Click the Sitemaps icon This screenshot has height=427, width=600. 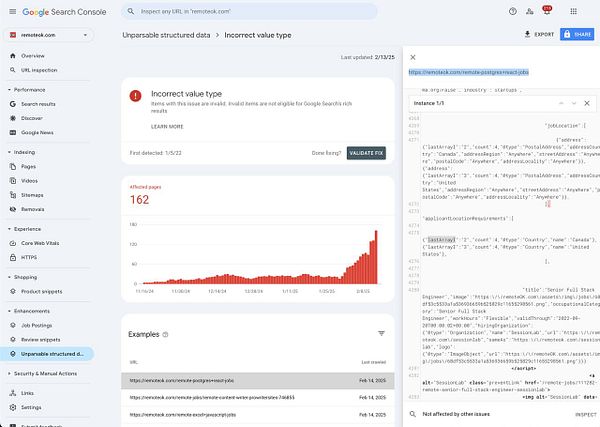pyautogui.click(x=13, y=195)
